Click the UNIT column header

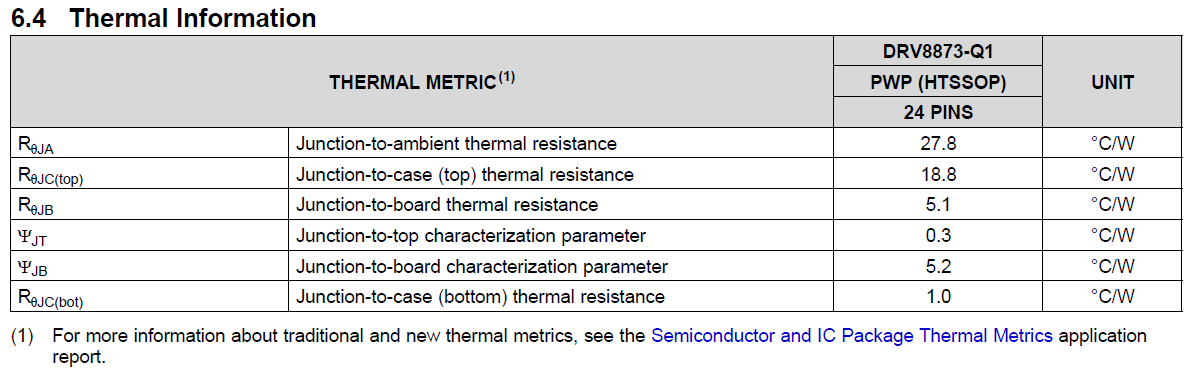point(1111,83)
